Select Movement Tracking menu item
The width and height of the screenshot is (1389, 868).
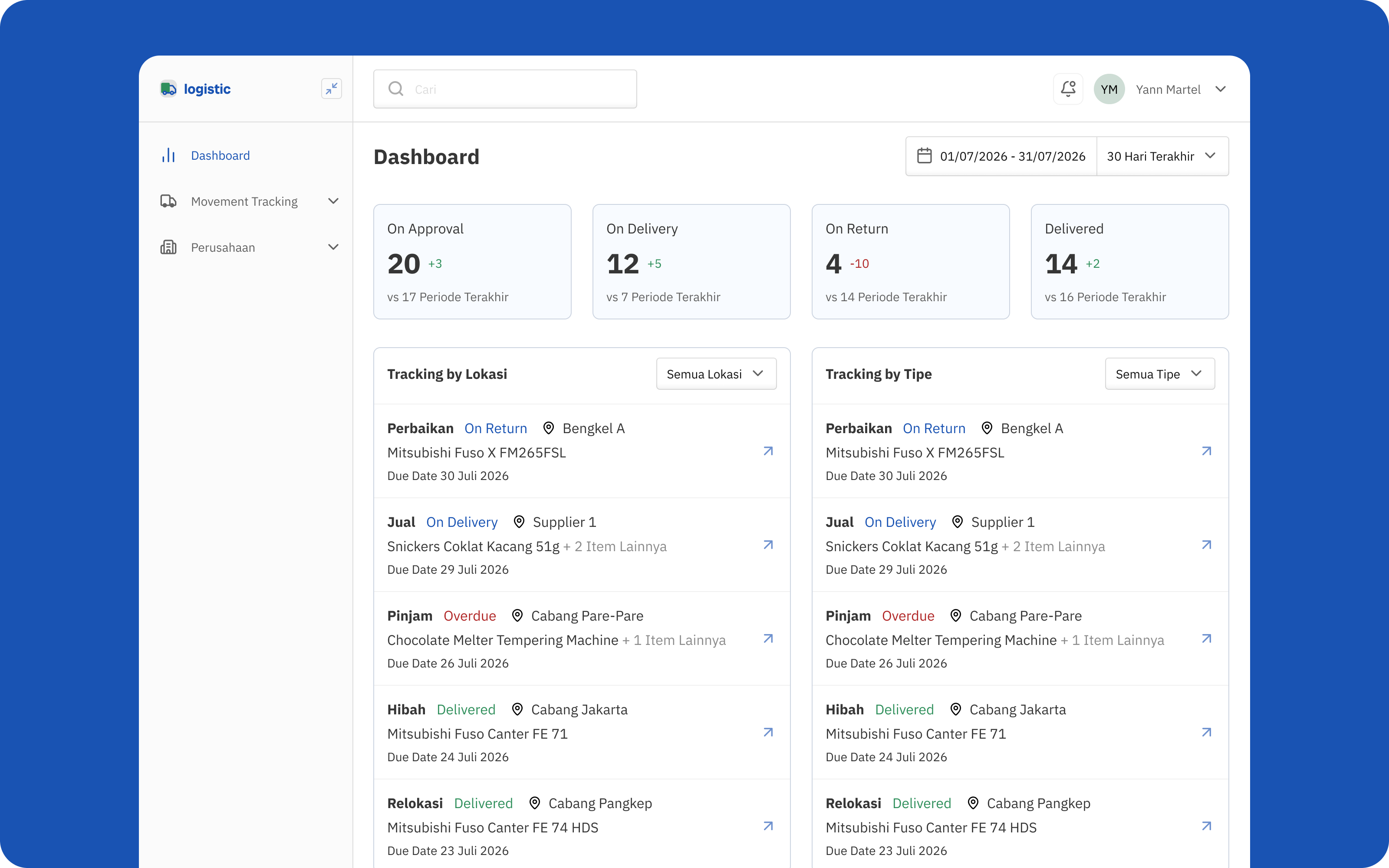pyautogui.click(x=244, y=201)
